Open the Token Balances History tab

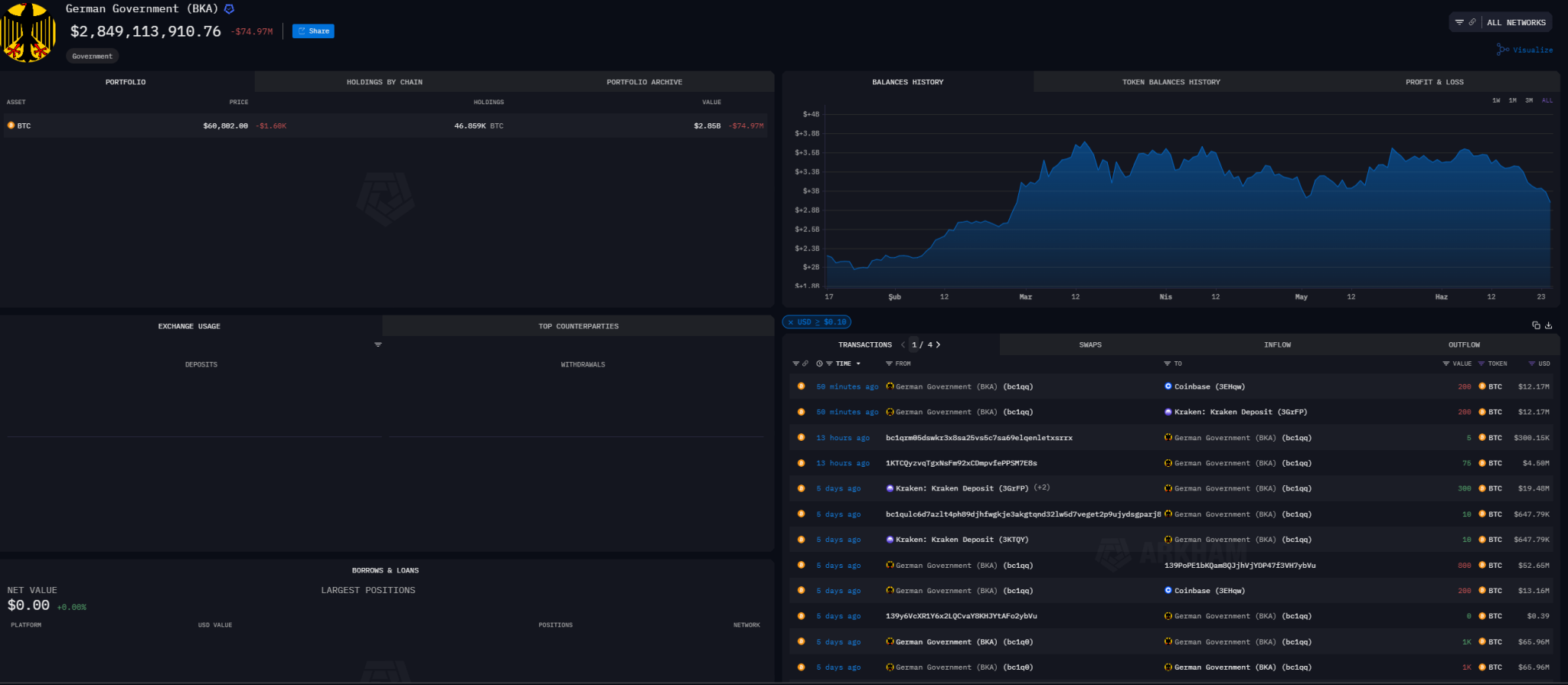click(x=1171, y=82)
